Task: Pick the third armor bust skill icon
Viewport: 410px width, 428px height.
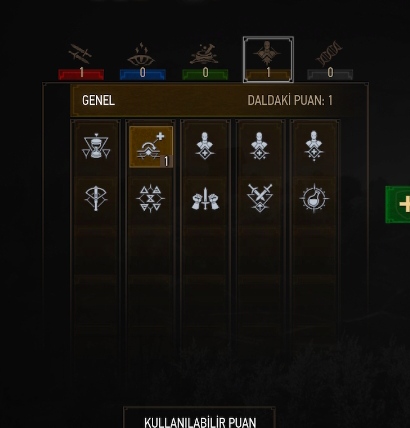Action: (314, 146)
